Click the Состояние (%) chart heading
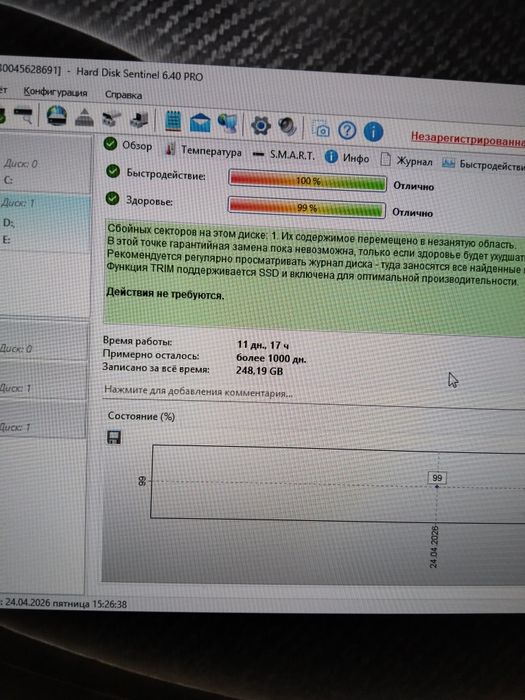 point(141,416)
